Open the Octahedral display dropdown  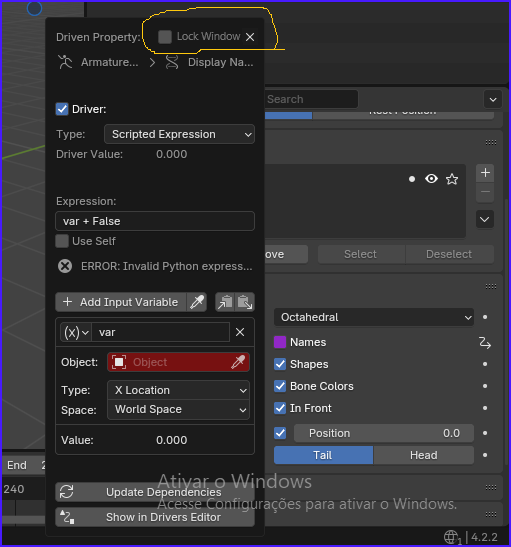click(x=374, y=317)
